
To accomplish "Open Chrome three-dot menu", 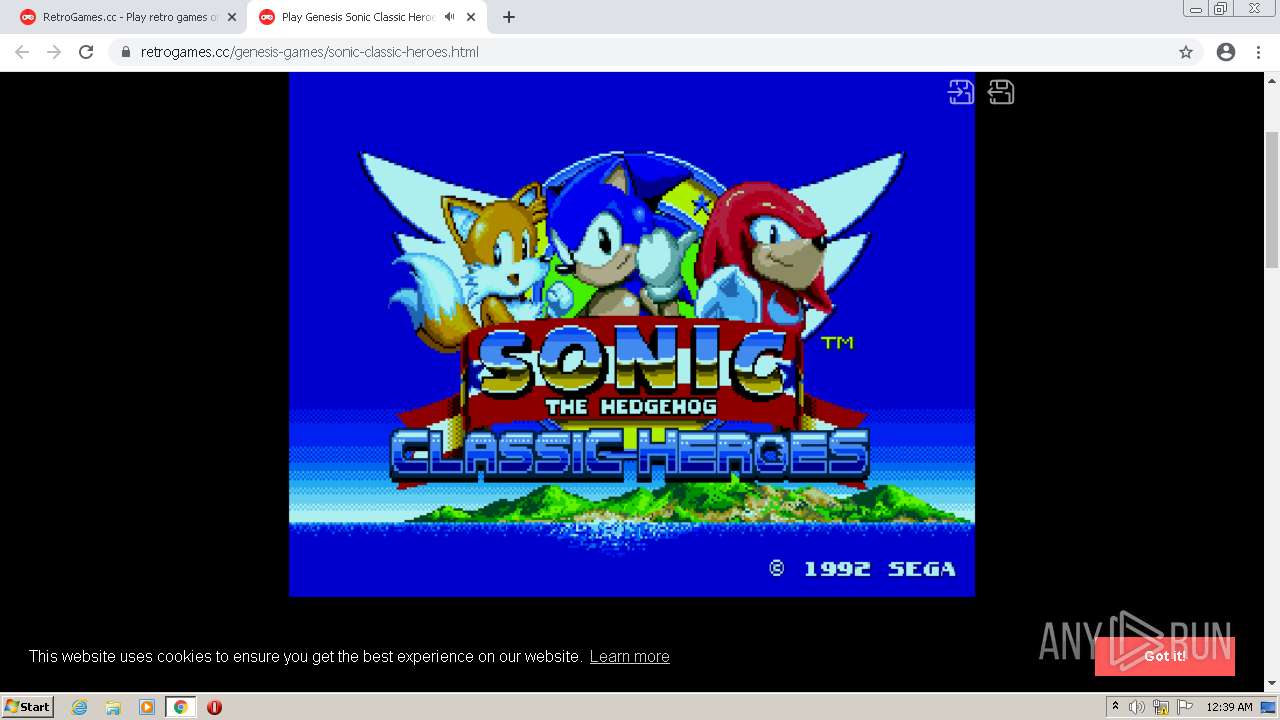I will 1258,52.
